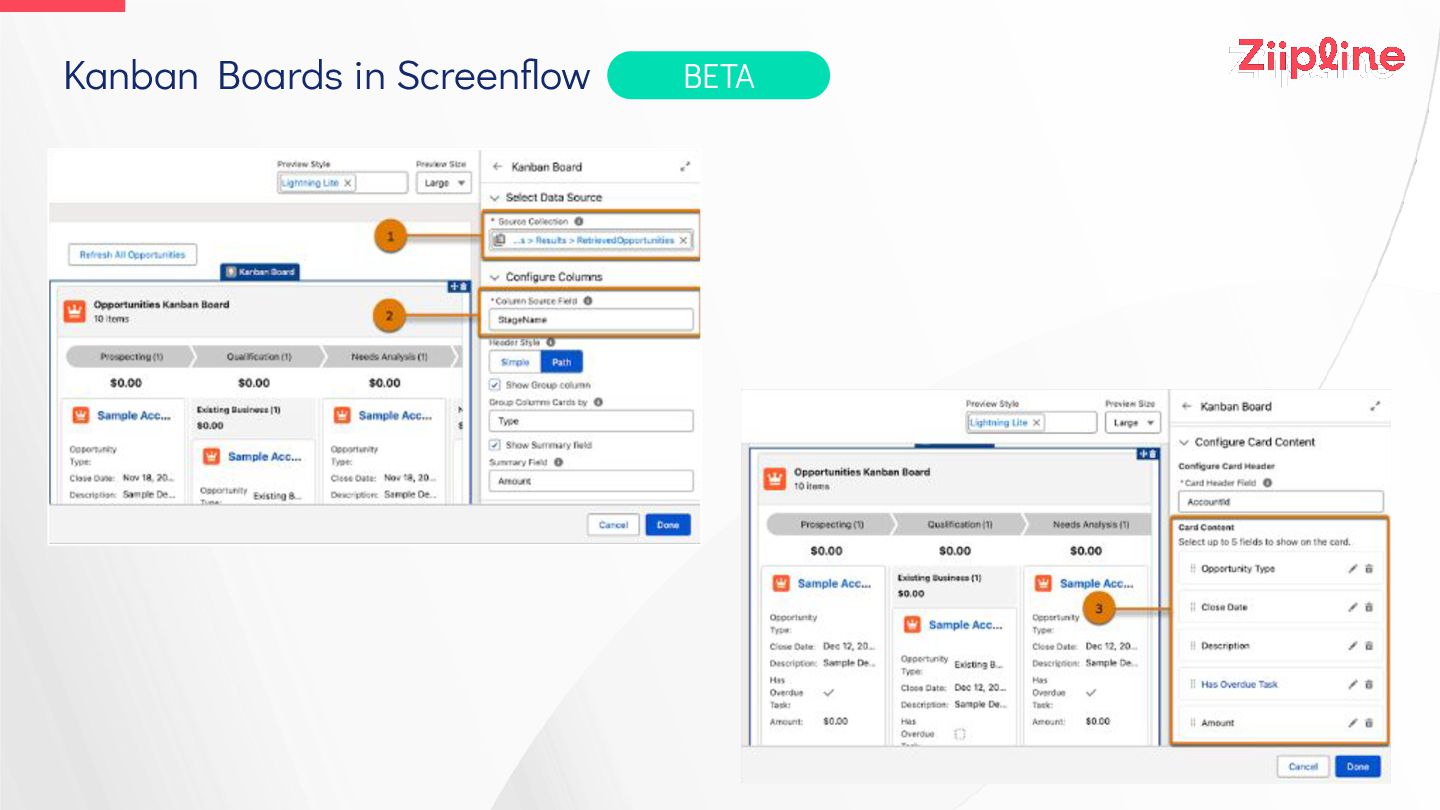Click Done below the Summary Field panel

point(668,525)
